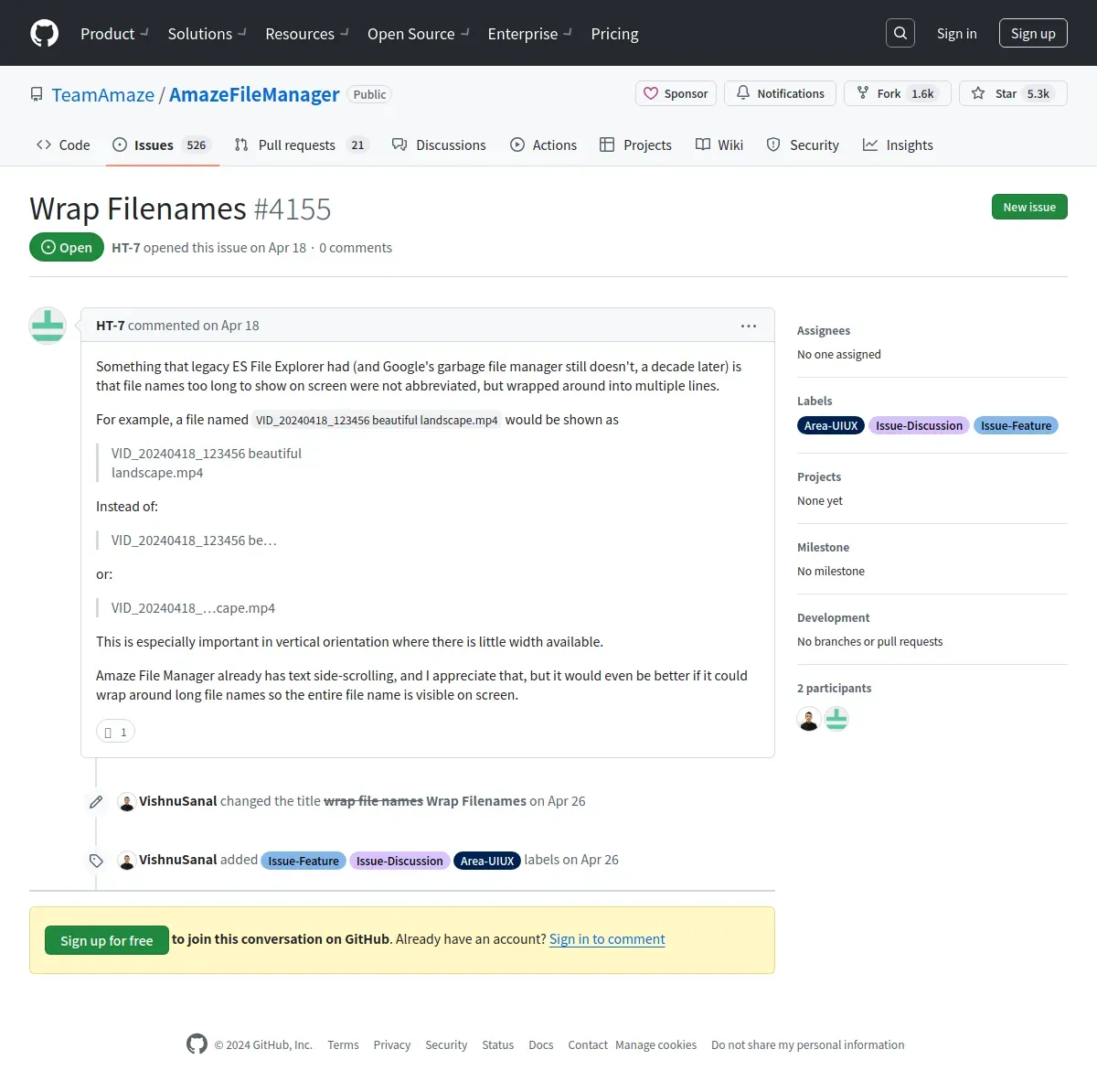1097x1092 pixels.
Task: Open the Docs footer link
Action: (541, 1044)
